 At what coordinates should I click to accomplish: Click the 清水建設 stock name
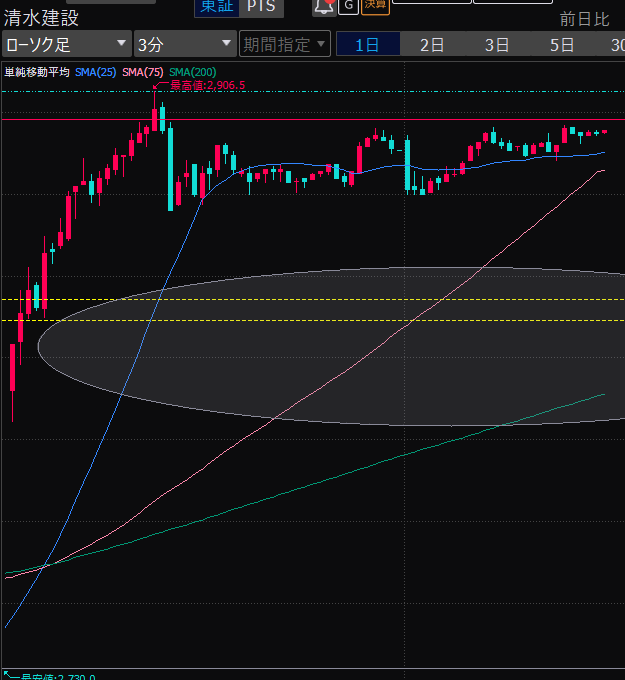tap(42, 18)
